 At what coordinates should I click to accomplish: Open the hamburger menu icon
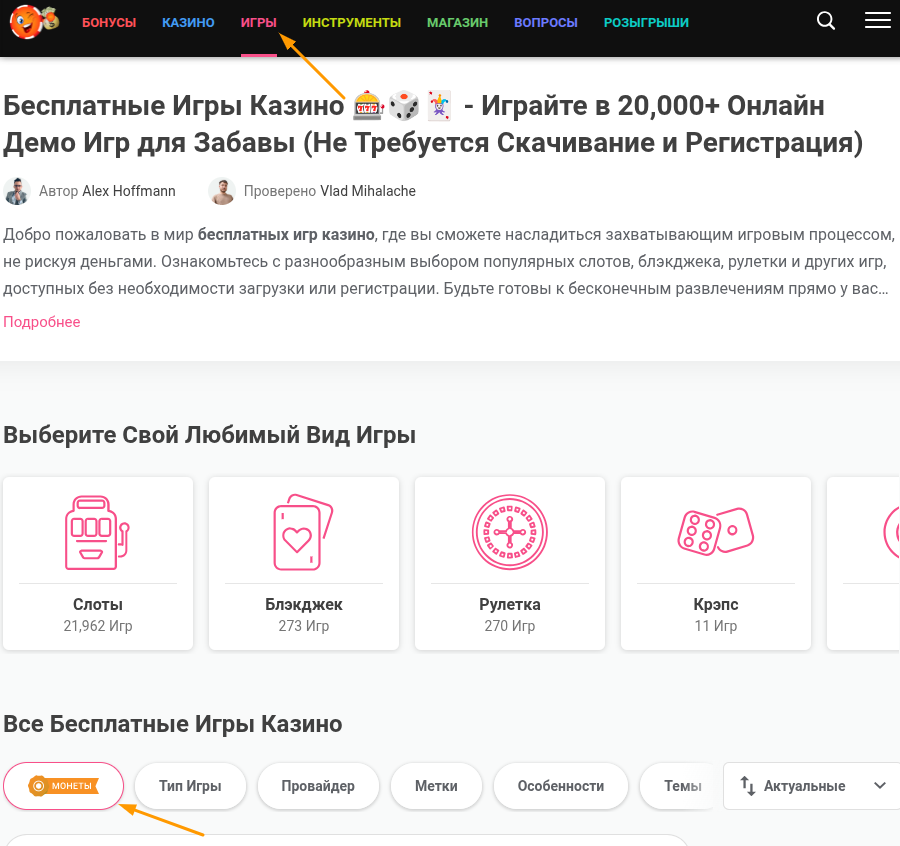pos(878,20)
